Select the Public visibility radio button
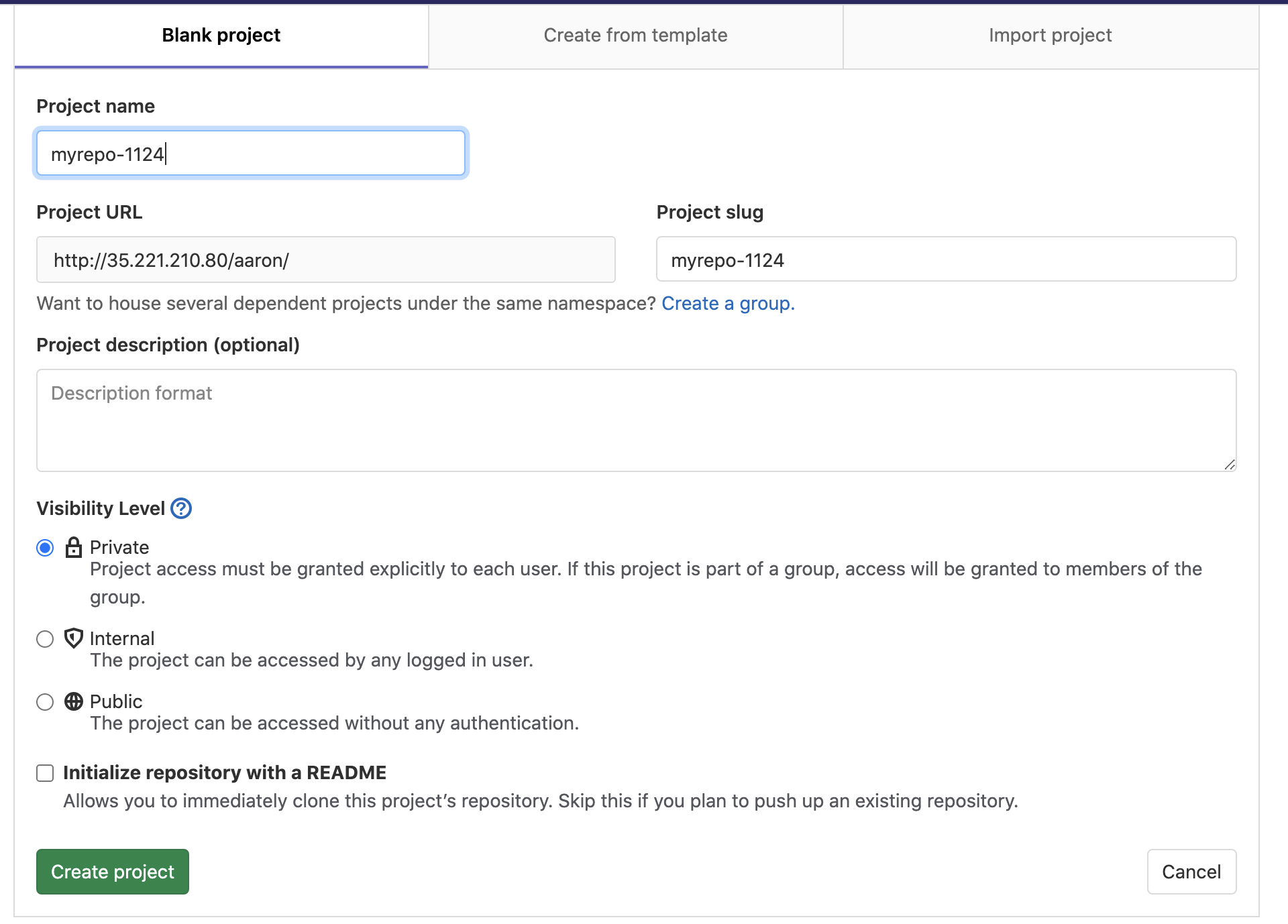This screenshot has width=1288, height=924. click(x=44, y=703)
